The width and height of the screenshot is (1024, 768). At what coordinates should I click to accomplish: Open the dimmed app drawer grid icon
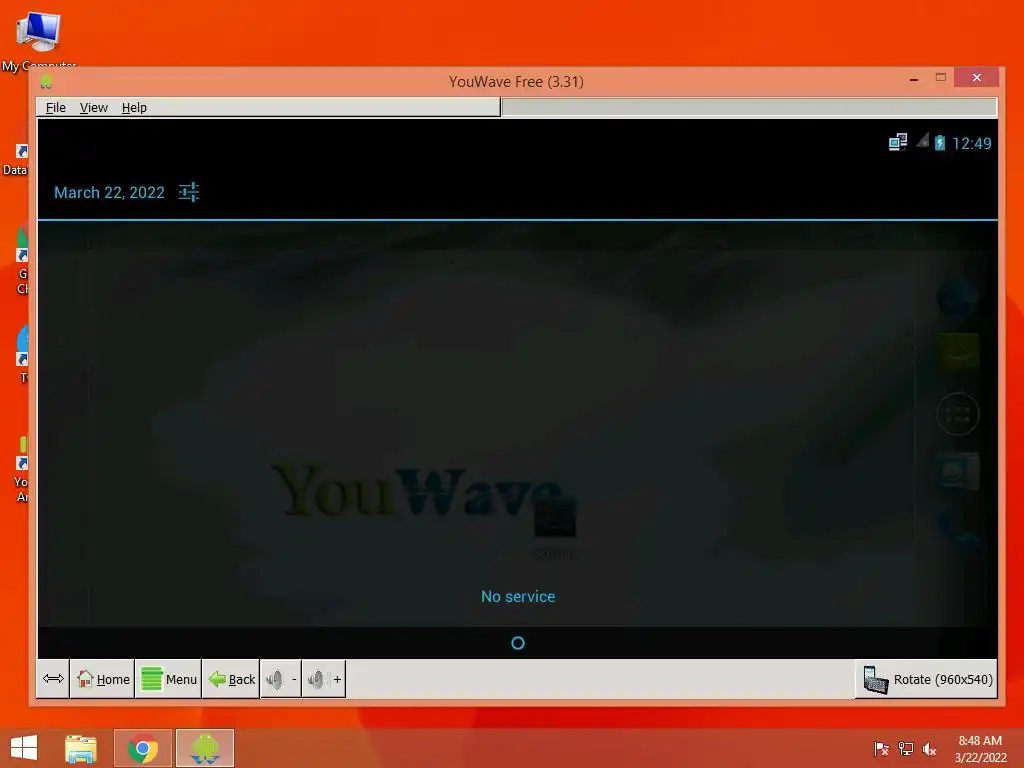(958, 414)
